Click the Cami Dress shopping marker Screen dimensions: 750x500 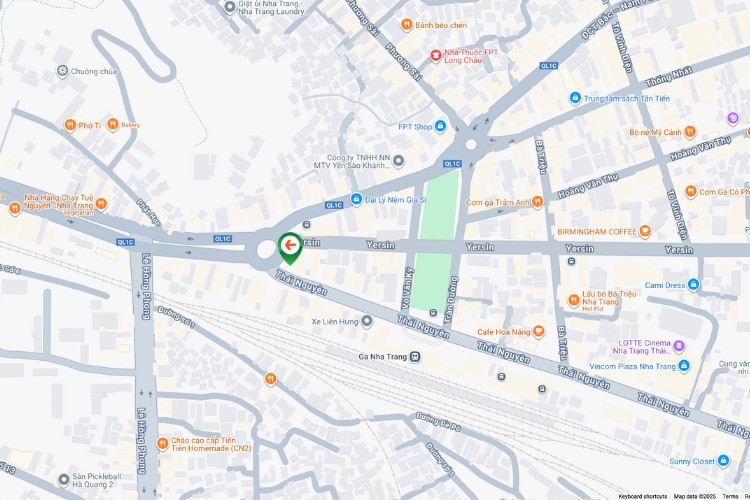[694, 285]
